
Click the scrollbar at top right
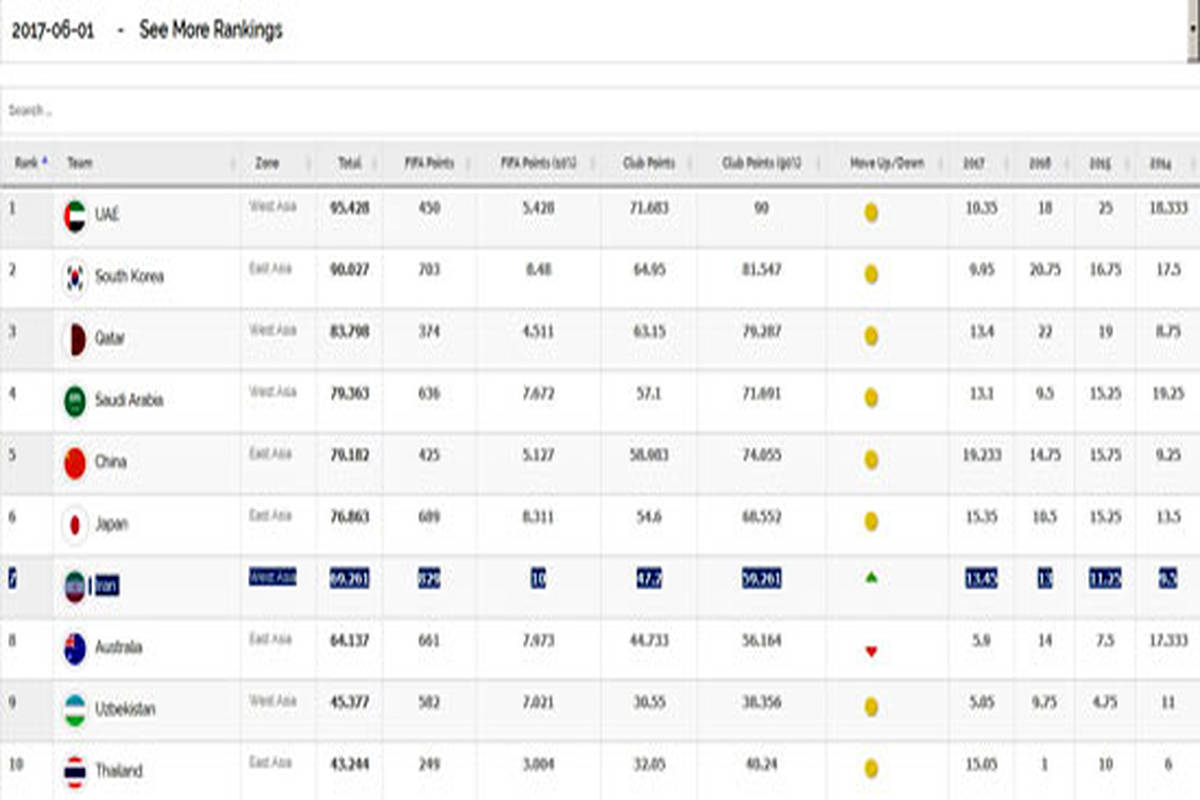coord(1192,30)
